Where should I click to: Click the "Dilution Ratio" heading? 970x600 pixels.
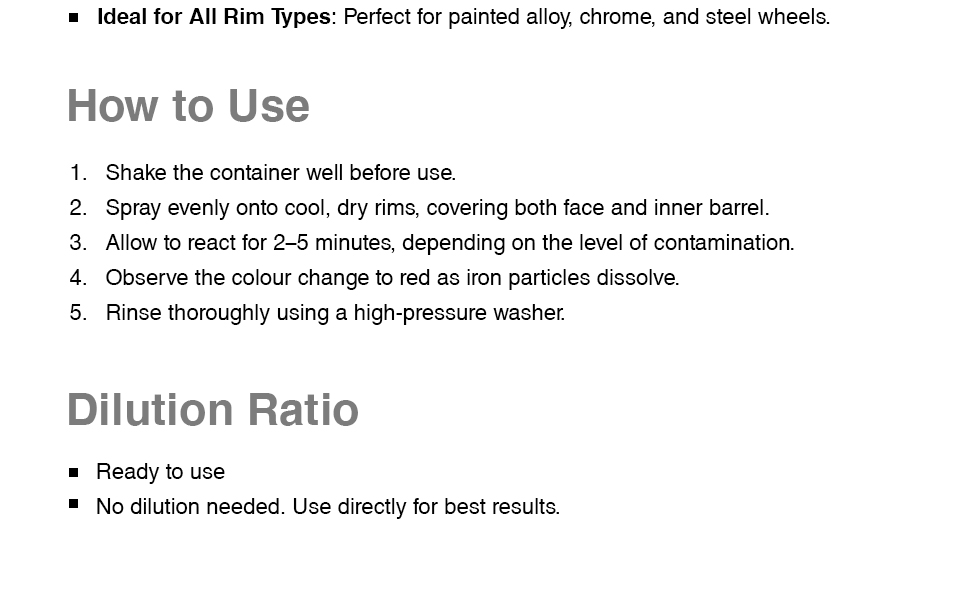(212, 410)
